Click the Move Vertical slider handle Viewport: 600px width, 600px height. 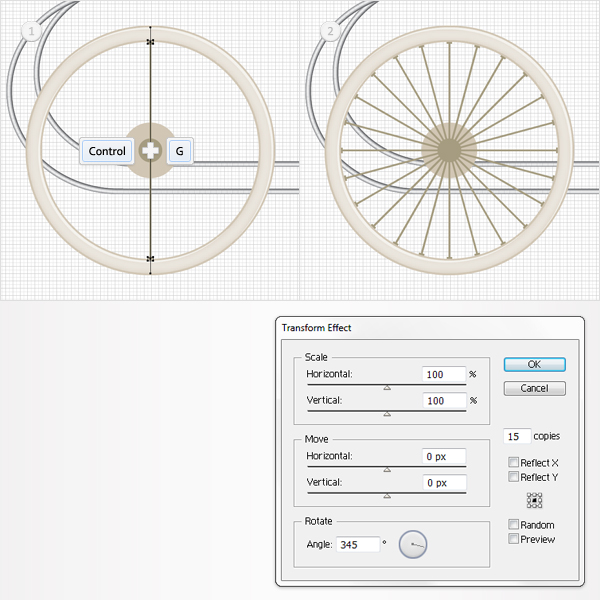387,496
